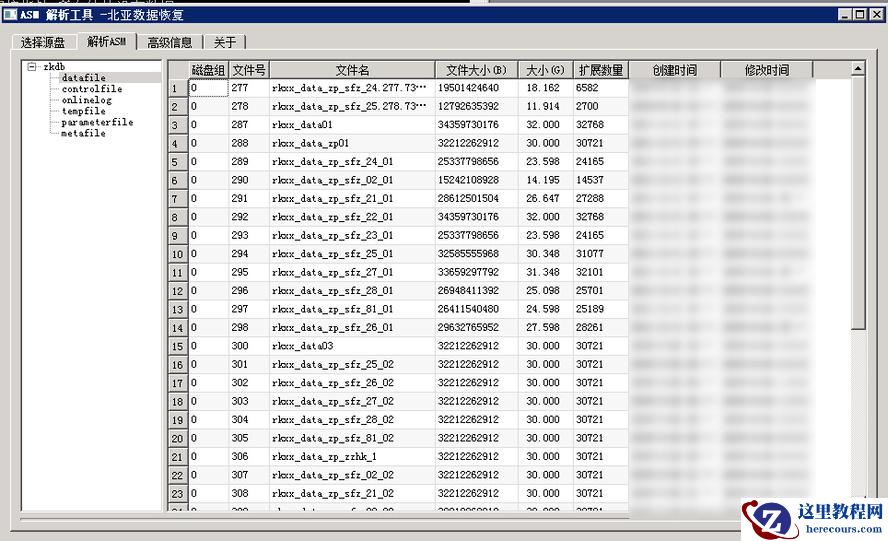
Task: Click the 文件名 column header
Action: 352,70
